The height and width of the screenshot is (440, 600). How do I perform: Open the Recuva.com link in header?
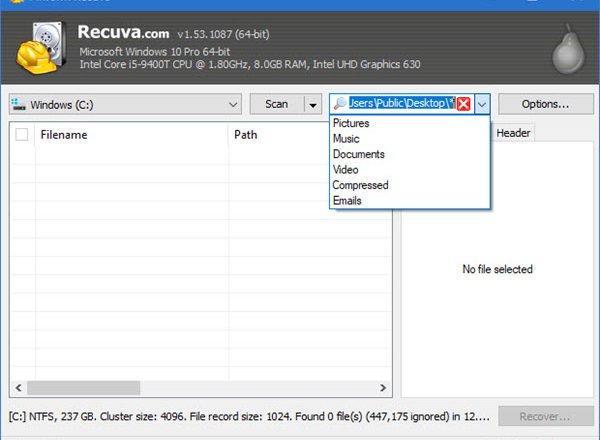click(x=124, y=32)
